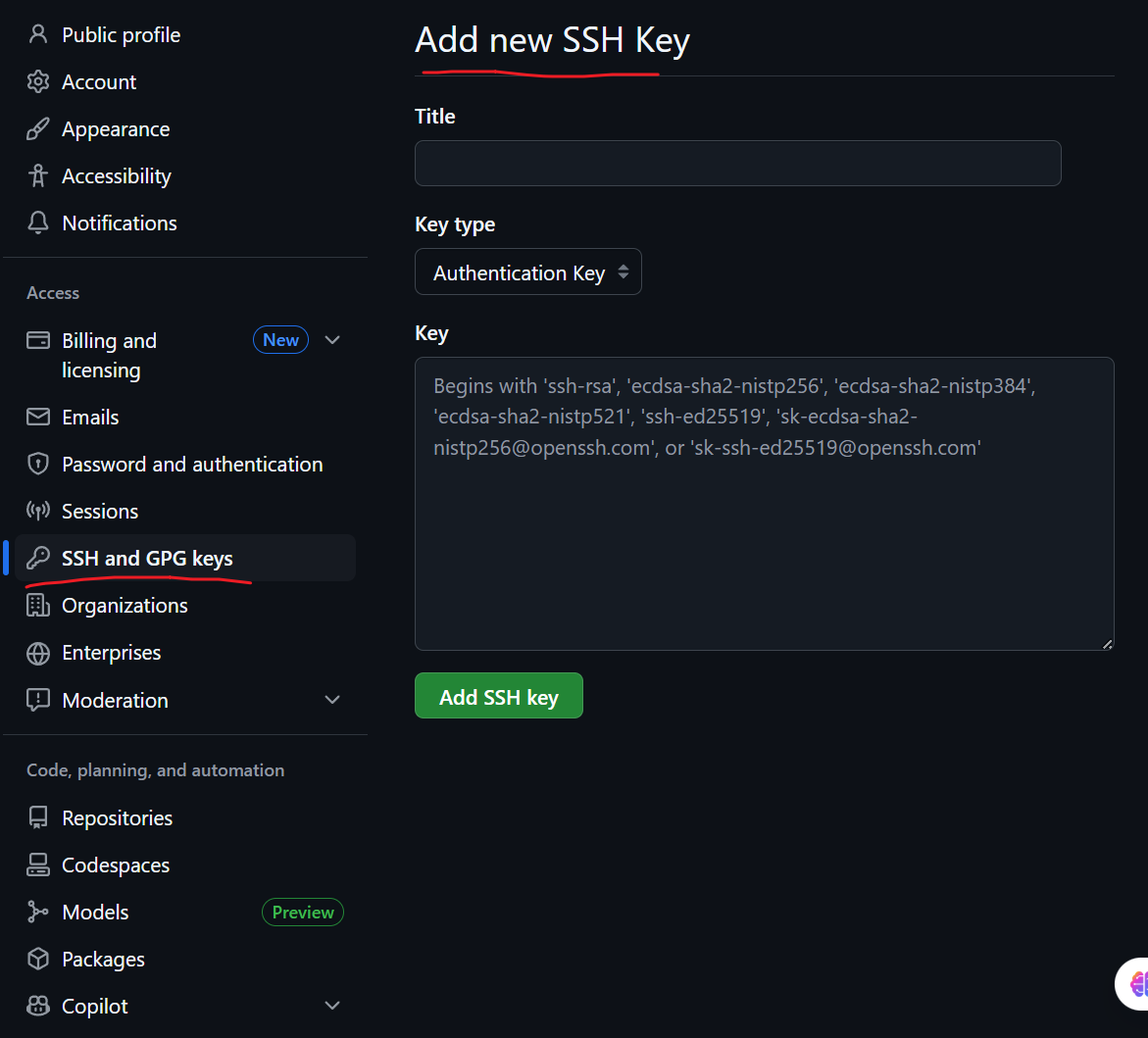This screenshot has width=1148, height=1038.
Task: Click the green Add SSH key button
Action: click(x=499, y=695)
